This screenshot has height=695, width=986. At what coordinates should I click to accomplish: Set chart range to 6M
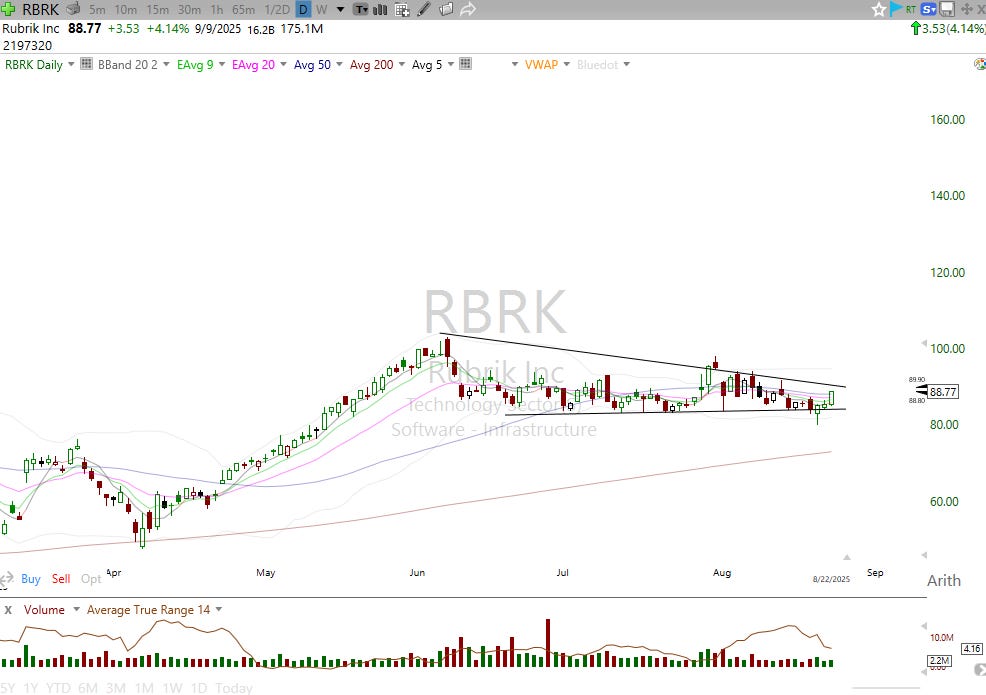pos(87,688)
